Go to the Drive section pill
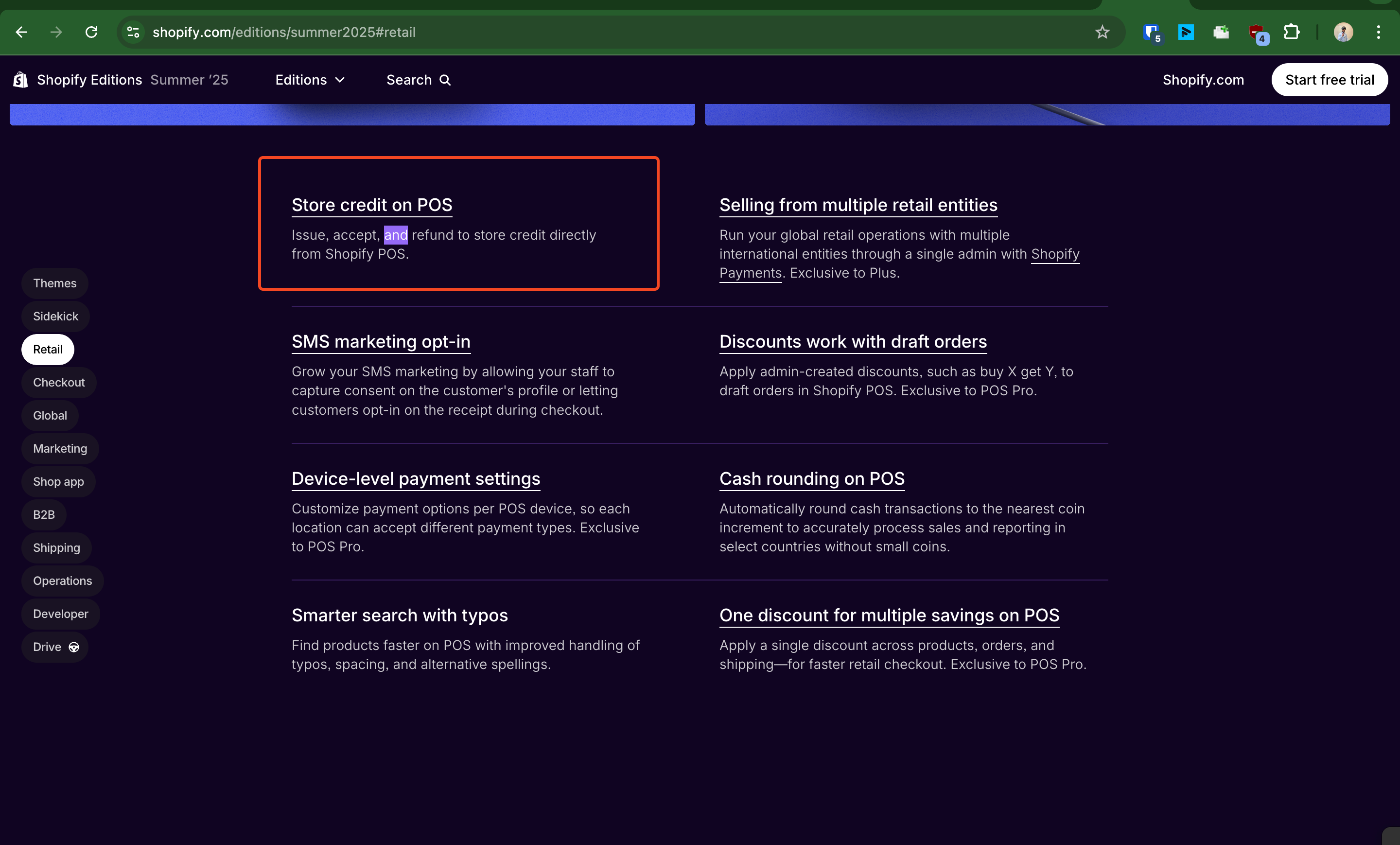 (55, 647)
